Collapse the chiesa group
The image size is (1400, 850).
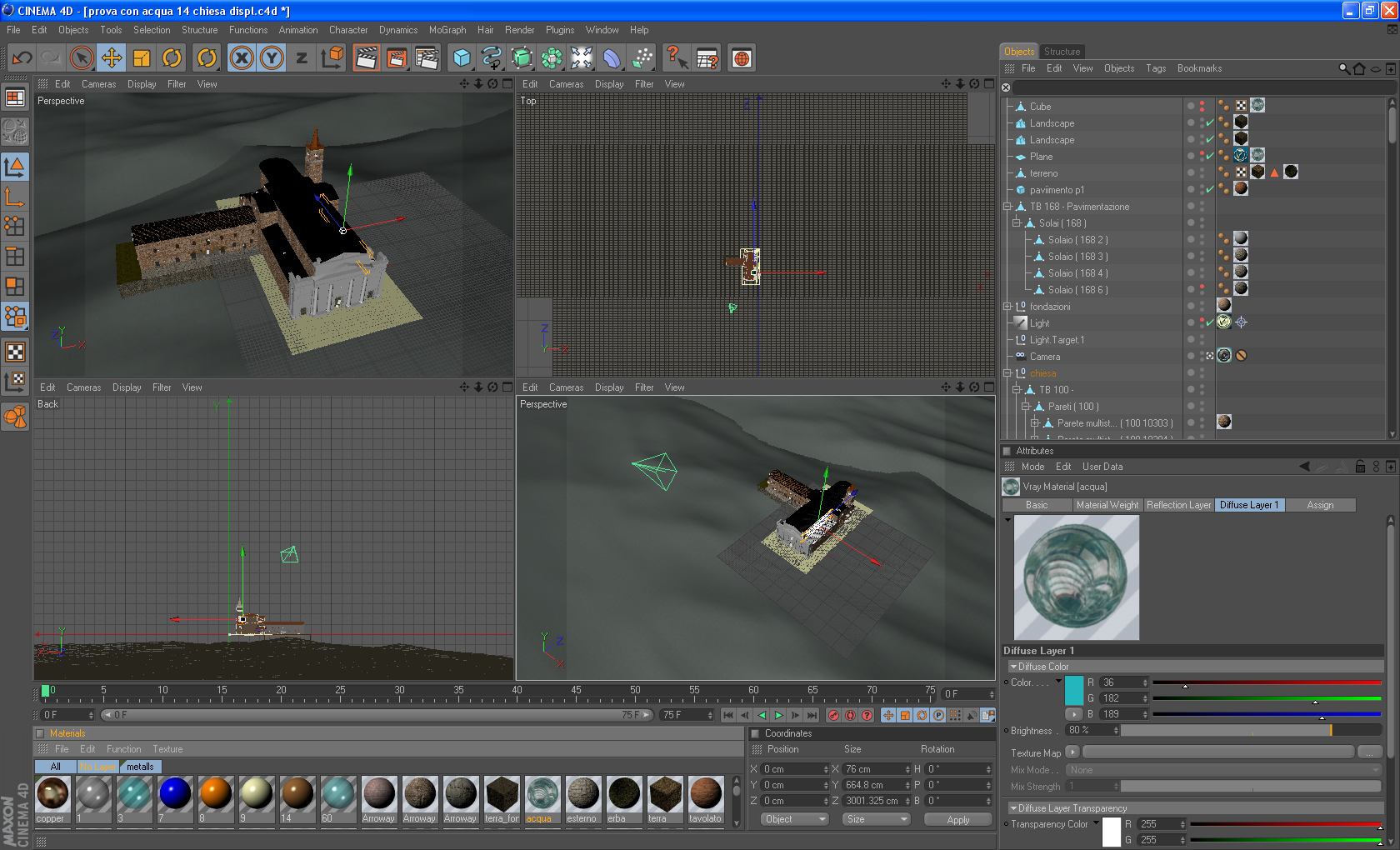[1007, 372]
